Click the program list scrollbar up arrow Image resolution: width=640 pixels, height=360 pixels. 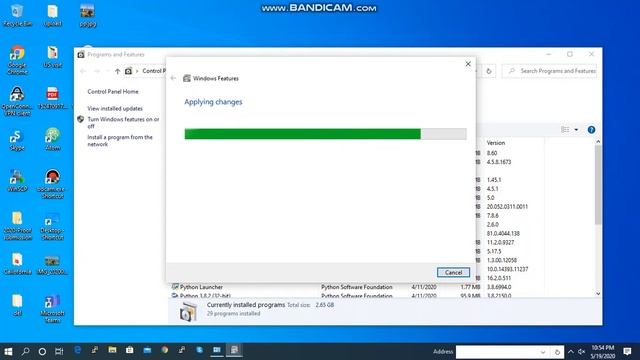click(598, 142)
